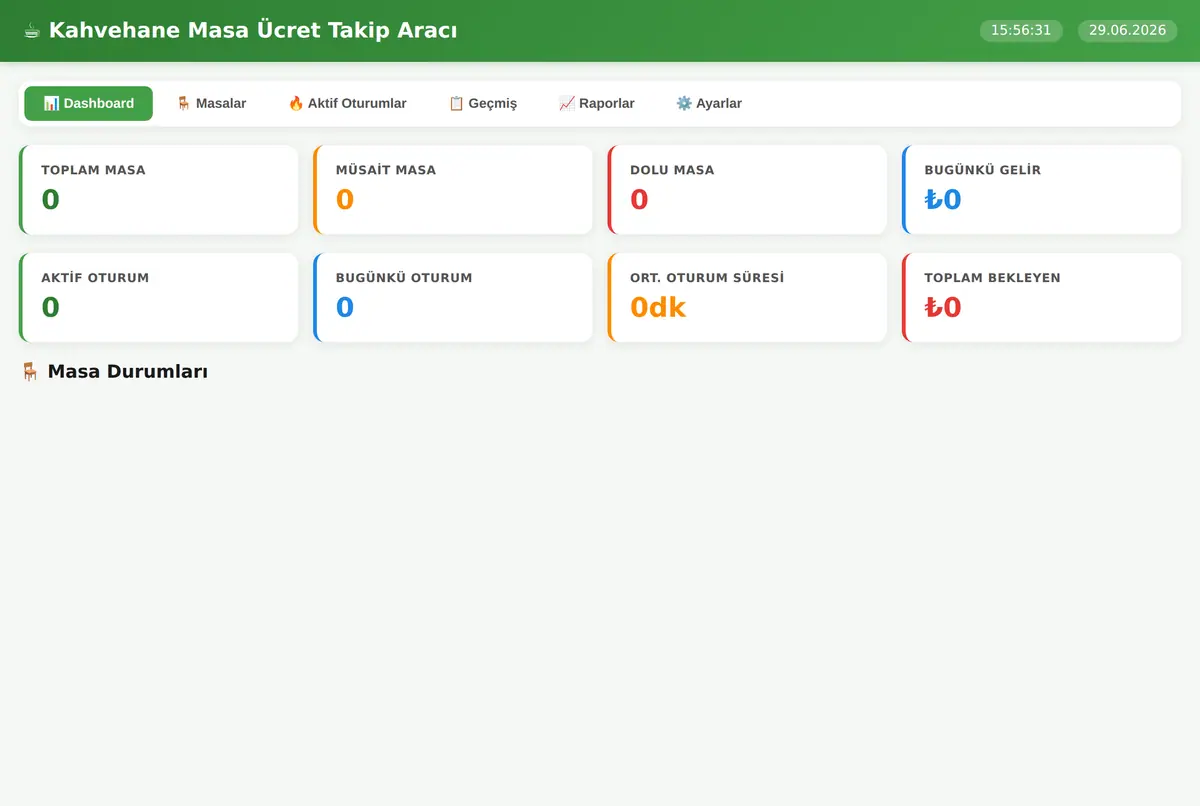Select the Aktif Oturum stat card
The width and height of the screenshot is (1200, 806).
(158, 298)
